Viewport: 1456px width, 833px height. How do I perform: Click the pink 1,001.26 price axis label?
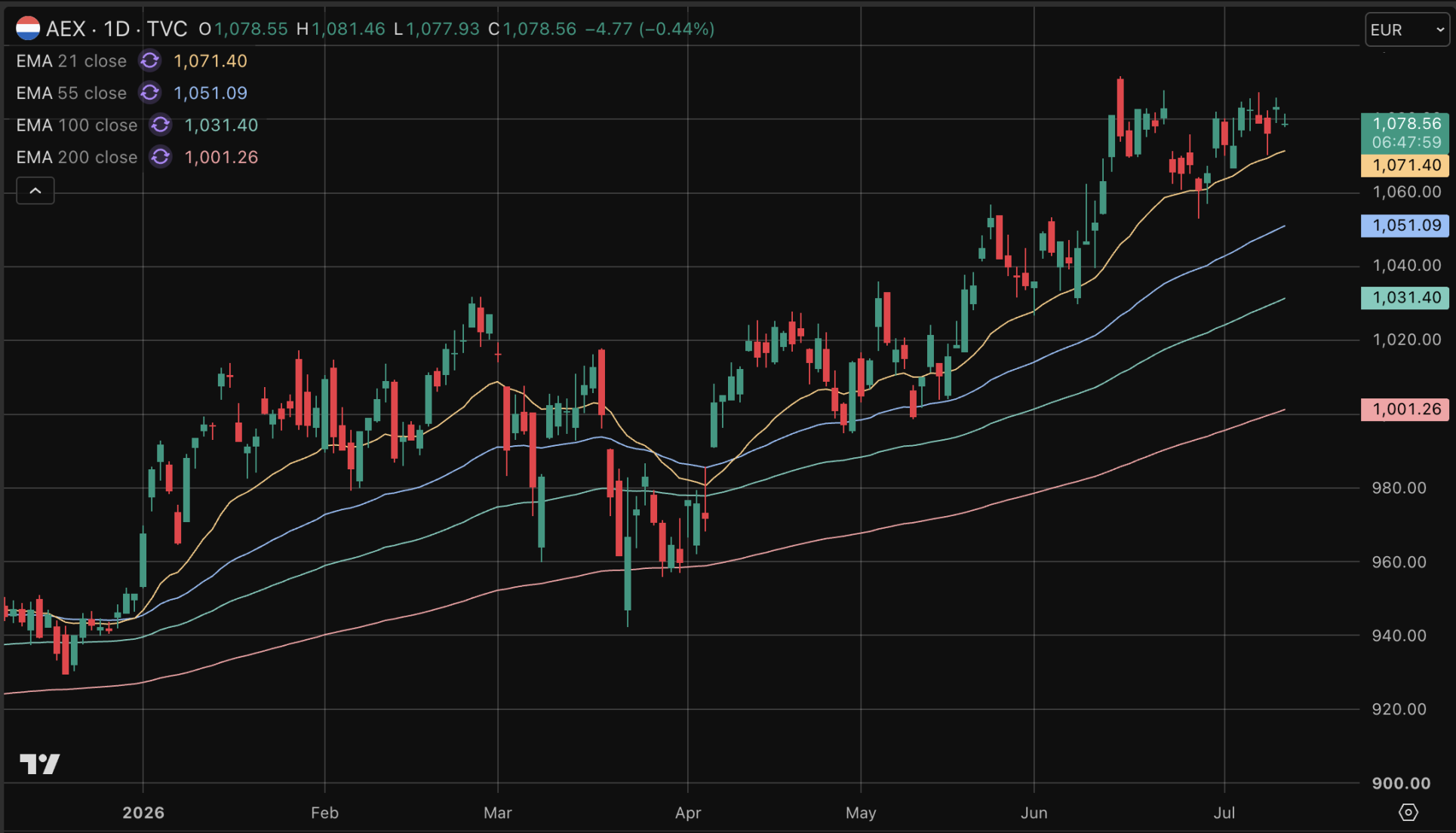[1405, 409]
